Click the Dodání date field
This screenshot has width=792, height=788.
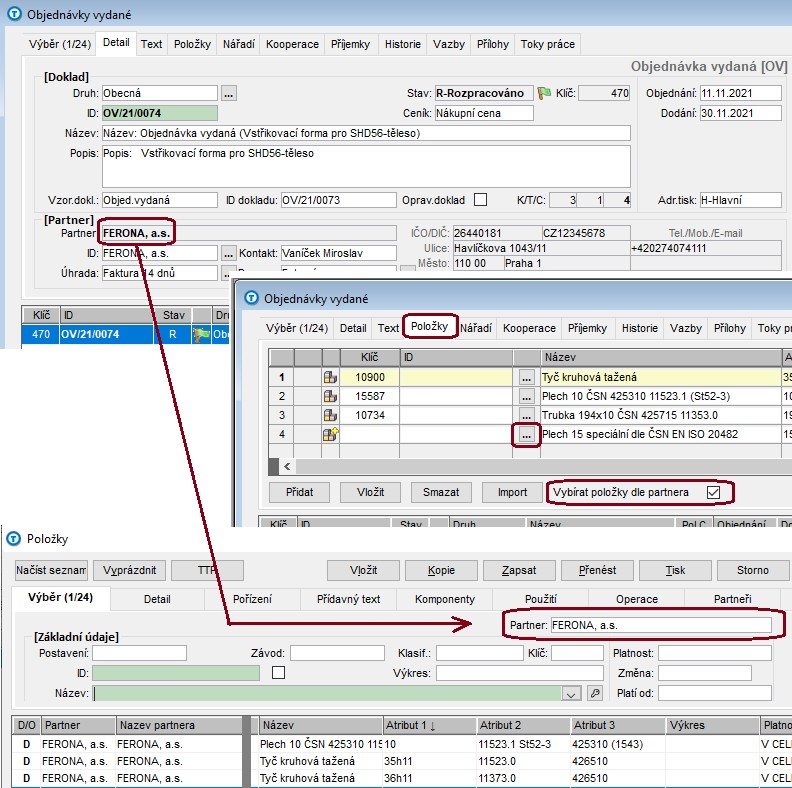tap(740, 113)
